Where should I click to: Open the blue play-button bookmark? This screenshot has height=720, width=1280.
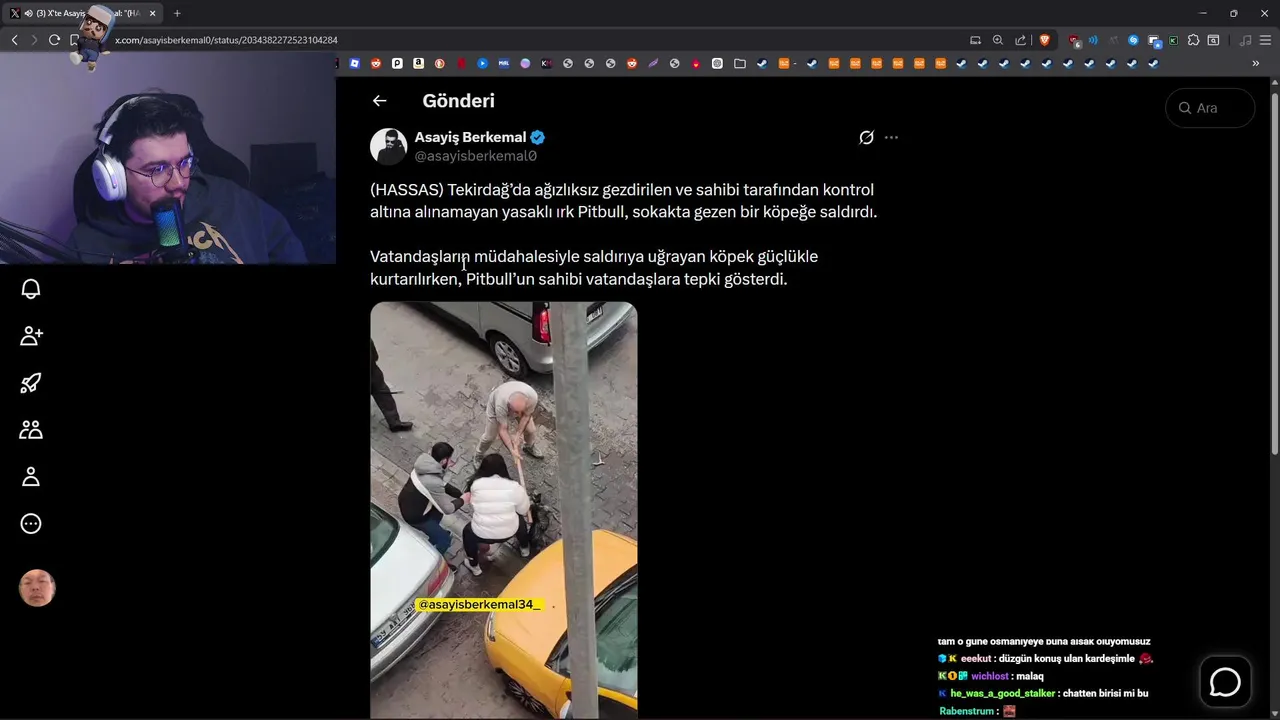[482, 63]
